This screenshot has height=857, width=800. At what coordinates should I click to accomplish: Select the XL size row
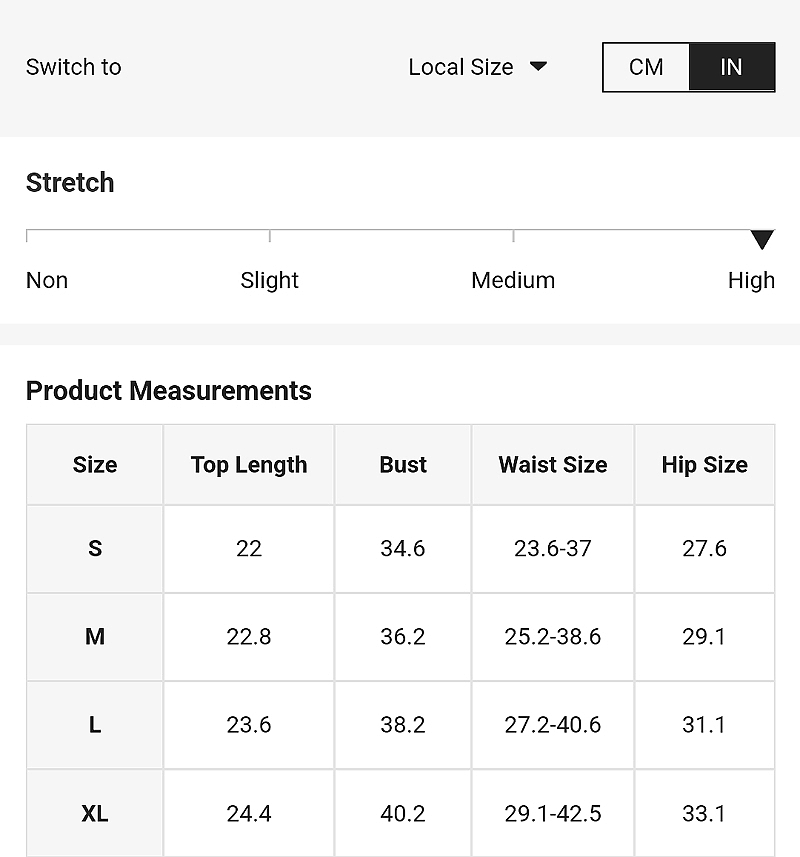point(401,813)
